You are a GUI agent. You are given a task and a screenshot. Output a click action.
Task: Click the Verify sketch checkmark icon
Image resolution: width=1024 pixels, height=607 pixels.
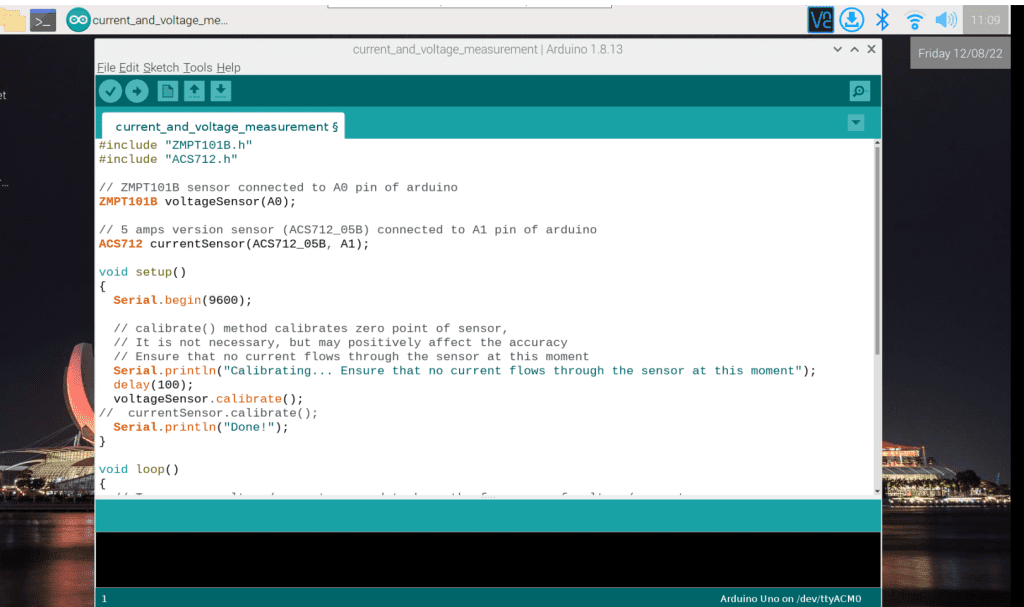coord(110,92)
